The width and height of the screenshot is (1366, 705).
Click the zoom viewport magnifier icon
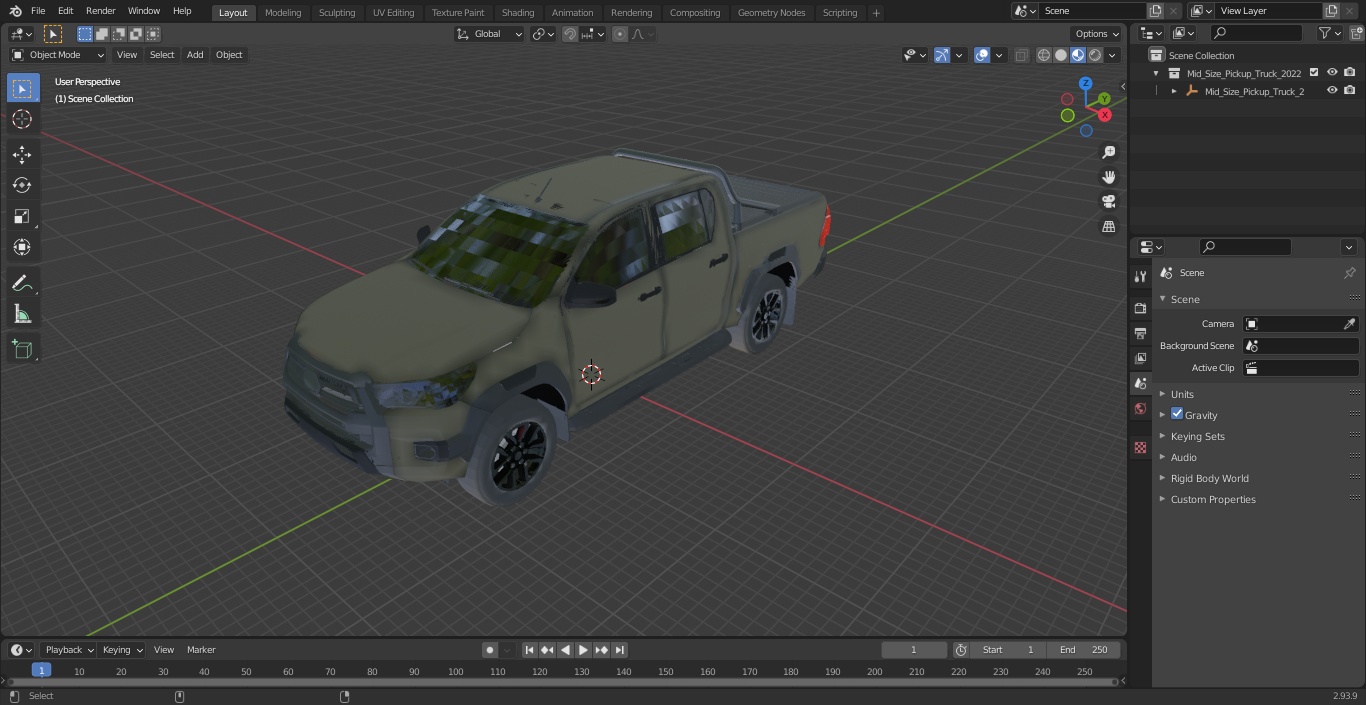pyautogui.click(x=1108, y=152)
